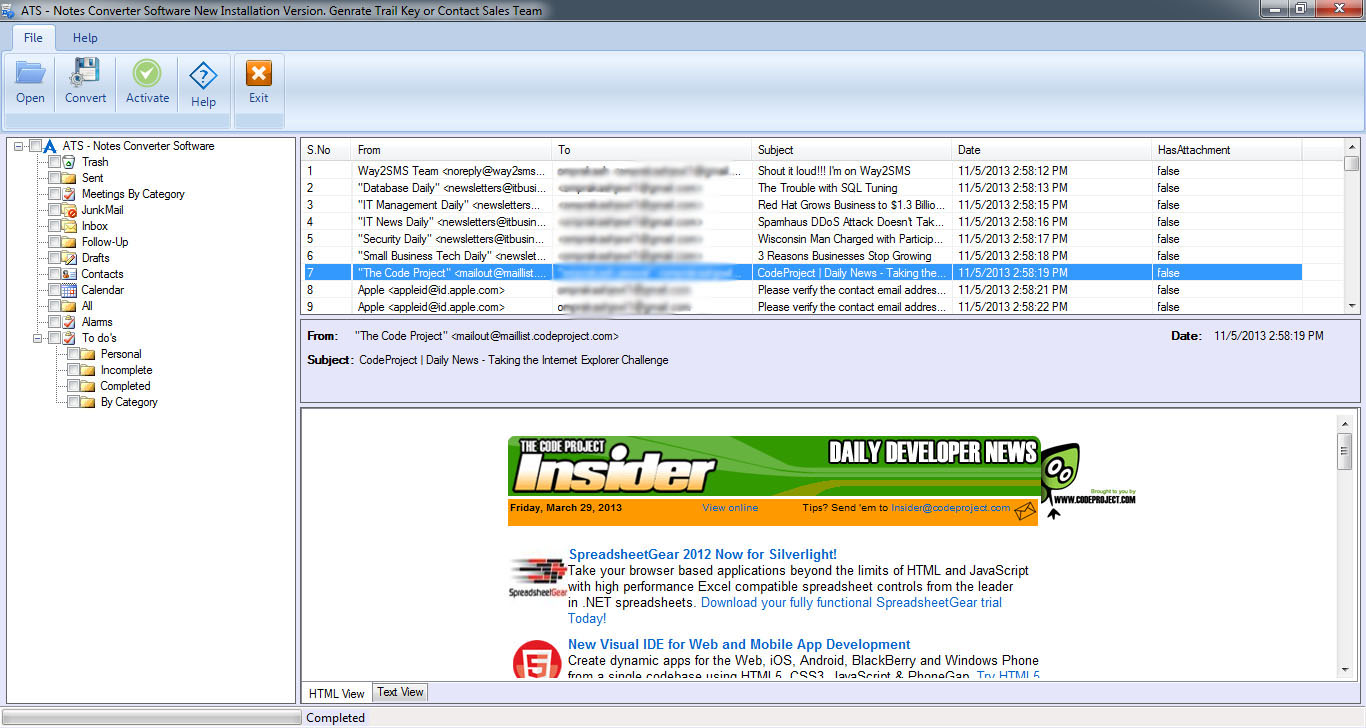Screen dimensions: 1366x728
Task: Toggle the Drafts checkbox
Action: (x=53, y=258)
